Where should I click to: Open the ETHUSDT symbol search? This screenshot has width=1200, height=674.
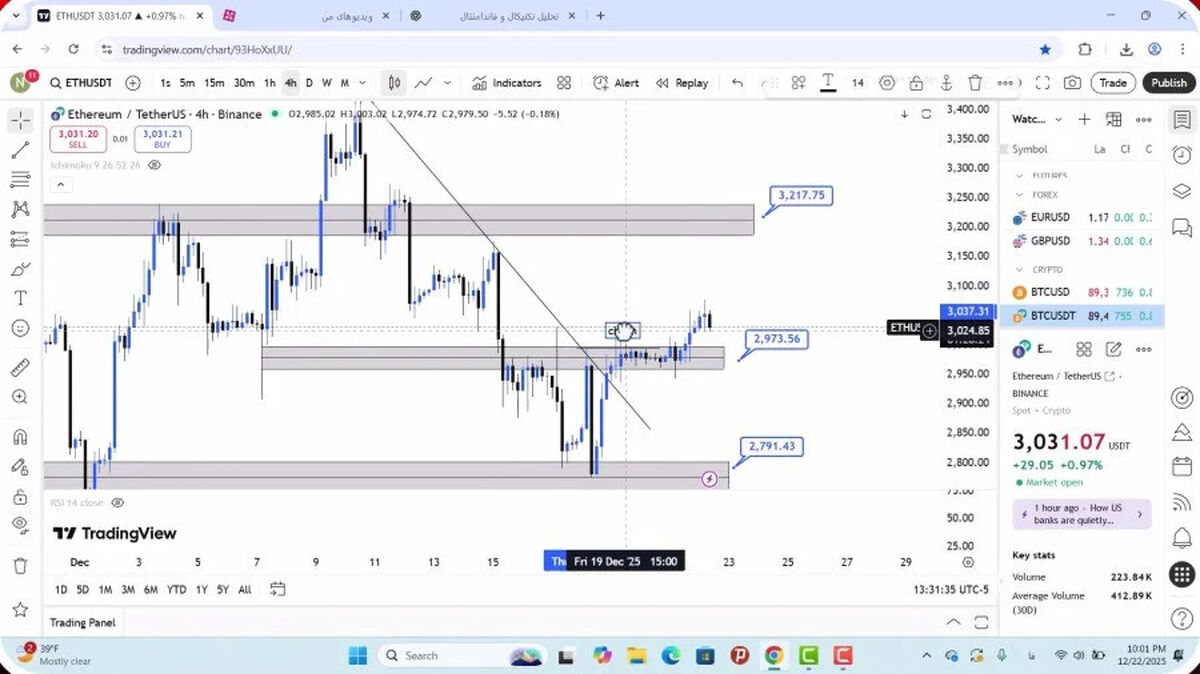pos(81,83)
